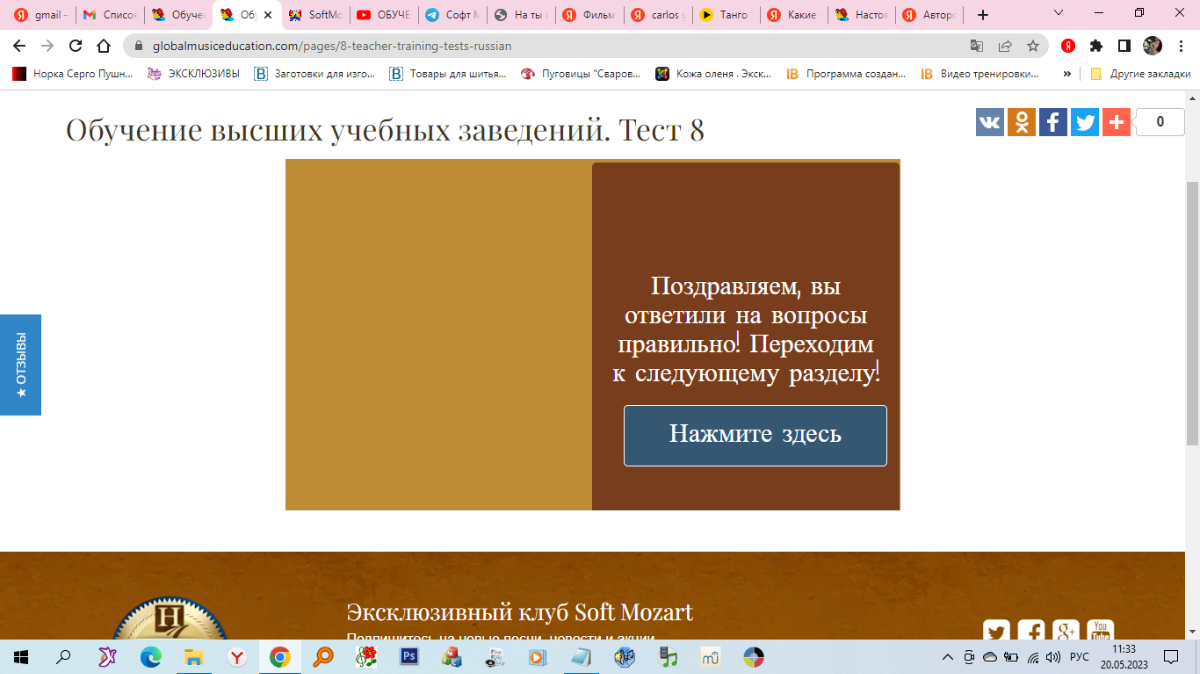Expand hidden bookmarks chevron
This screenshot has width=1200, height=674.
point(1067,73)
